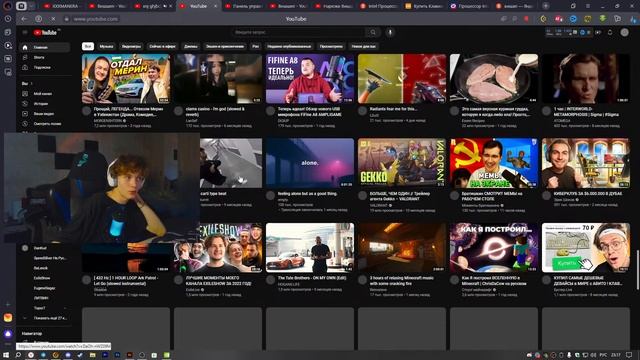Switch to the 'Купить Клави...' browser tab
The image size is (640, 360).
point(424,6)
